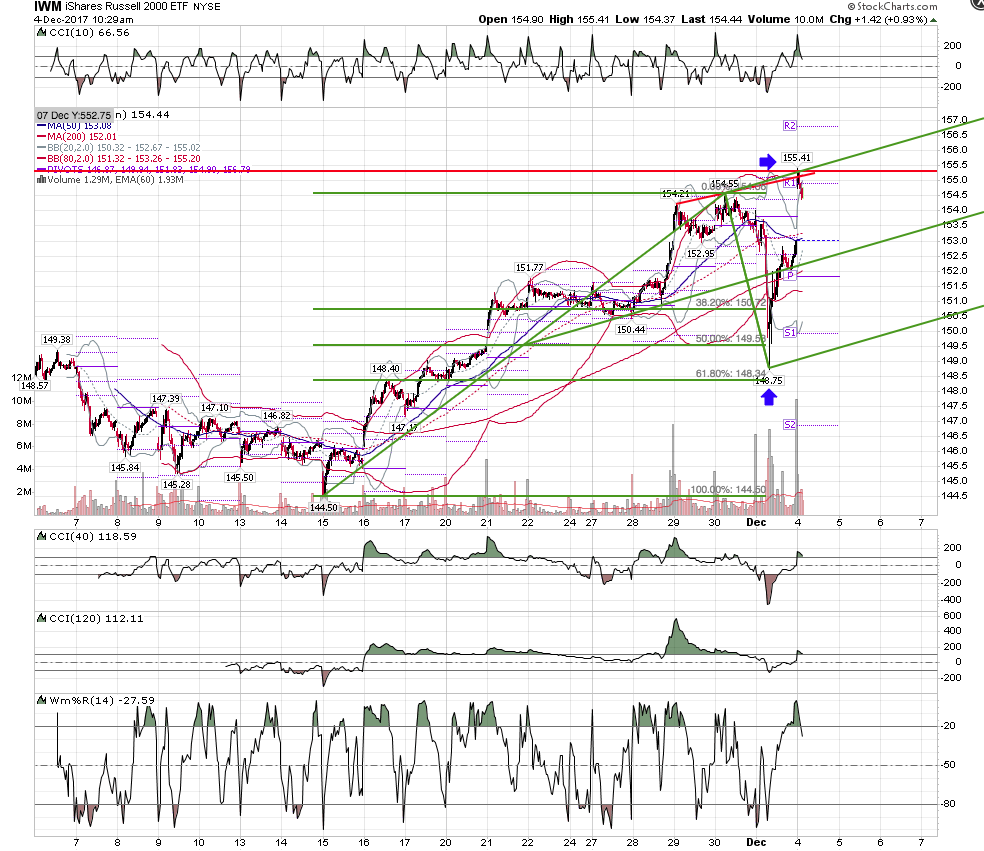This screenshot has width=984, height=851.
Task: Select the S1 pivot marker
Action: tap(789, 333)
